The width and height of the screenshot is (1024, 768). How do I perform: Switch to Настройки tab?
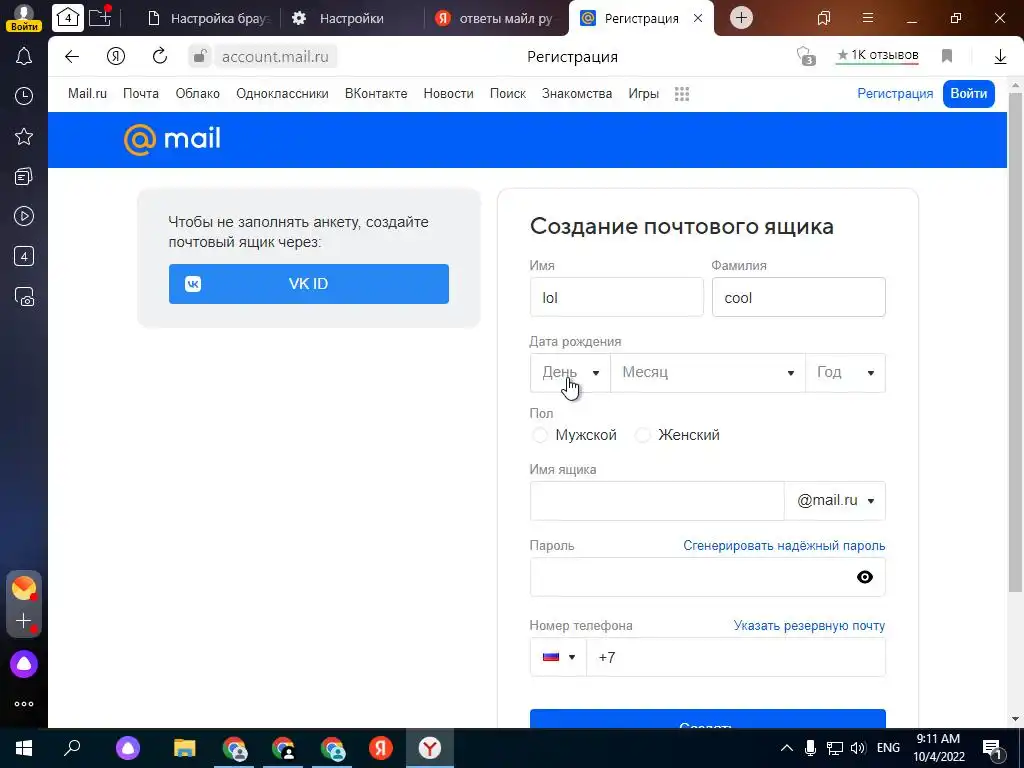tap(351, 18)
